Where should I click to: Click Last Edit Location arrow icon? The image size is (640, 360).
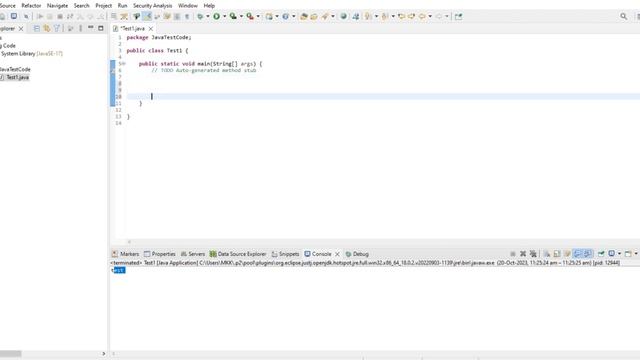click(x=402, y=16)
